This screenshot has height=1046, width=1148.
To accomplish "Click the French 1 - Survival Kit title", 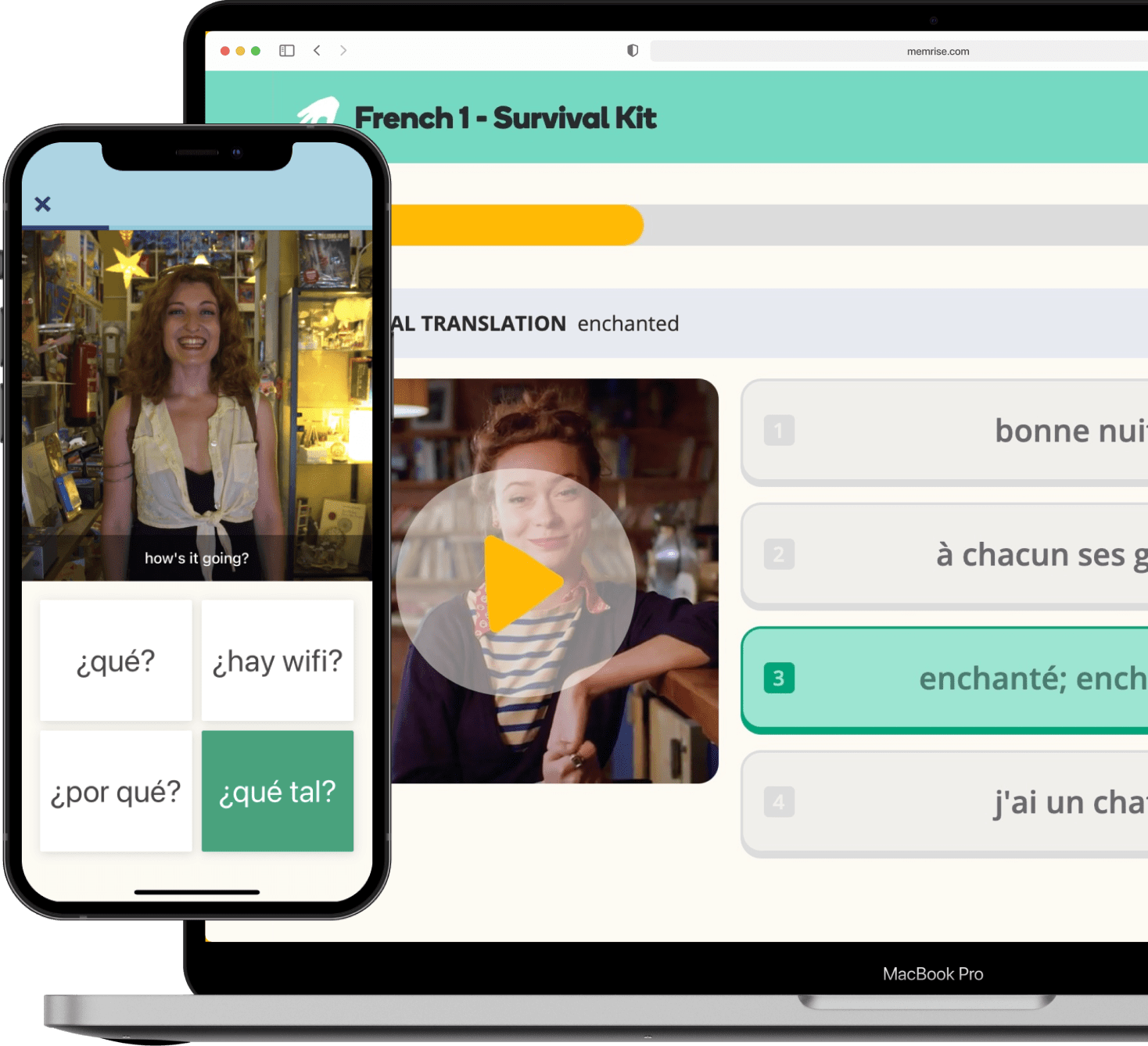I will point(505,118).
